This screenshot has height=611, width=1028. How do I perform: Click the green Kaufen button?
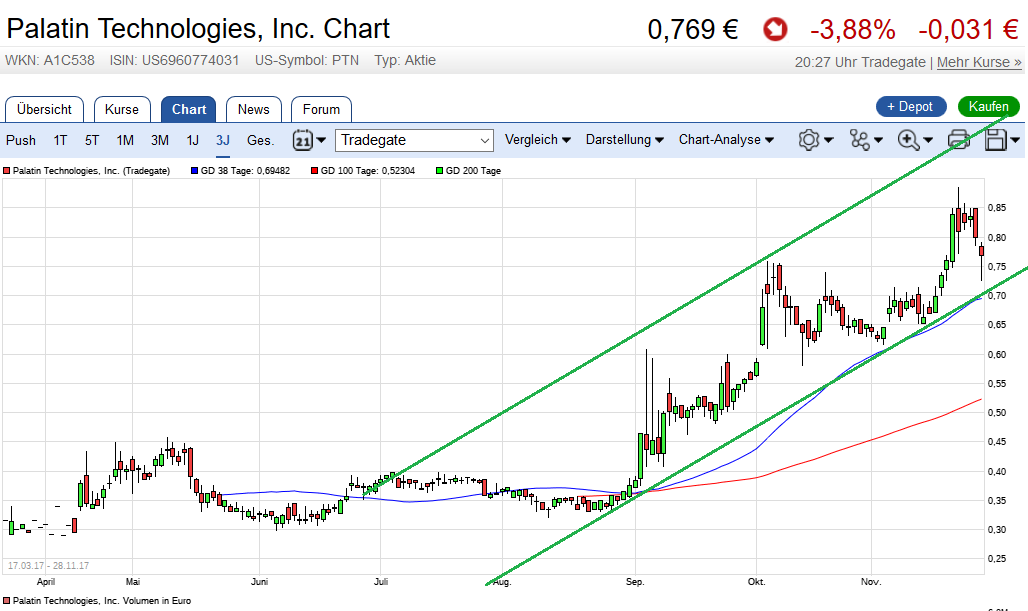(988, 106)
